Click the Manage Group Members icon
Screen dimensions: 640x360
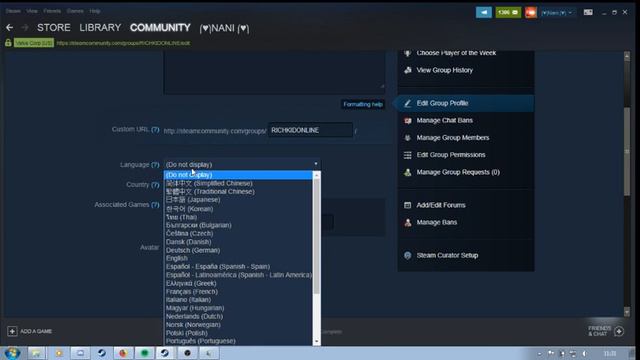(x=407, y=138)
